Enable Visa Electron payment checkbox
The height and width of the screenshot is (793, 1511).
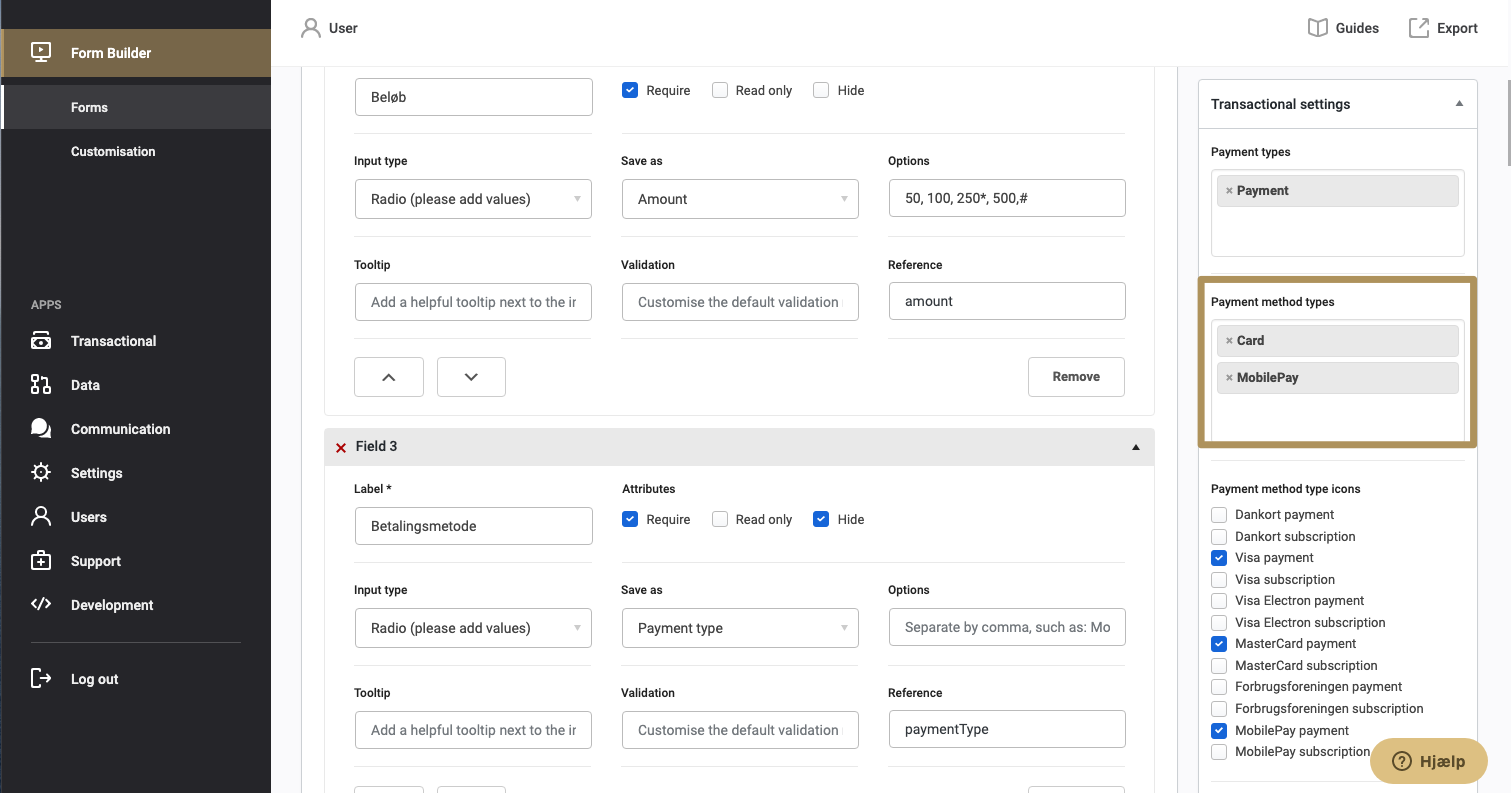click(1219, 601)
